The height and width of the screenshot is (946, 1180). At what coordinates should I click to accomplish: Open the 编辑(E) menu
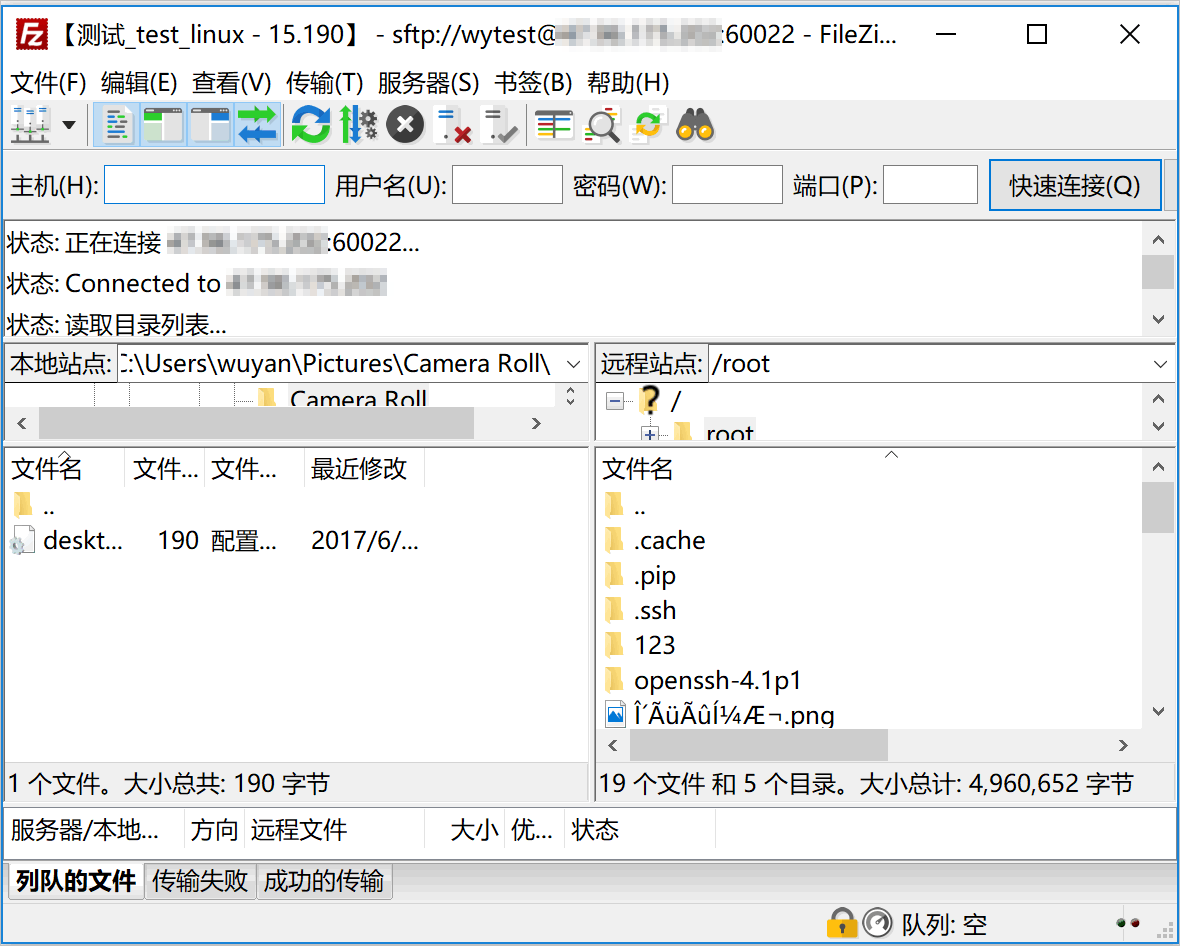click(x=139, y=83)
